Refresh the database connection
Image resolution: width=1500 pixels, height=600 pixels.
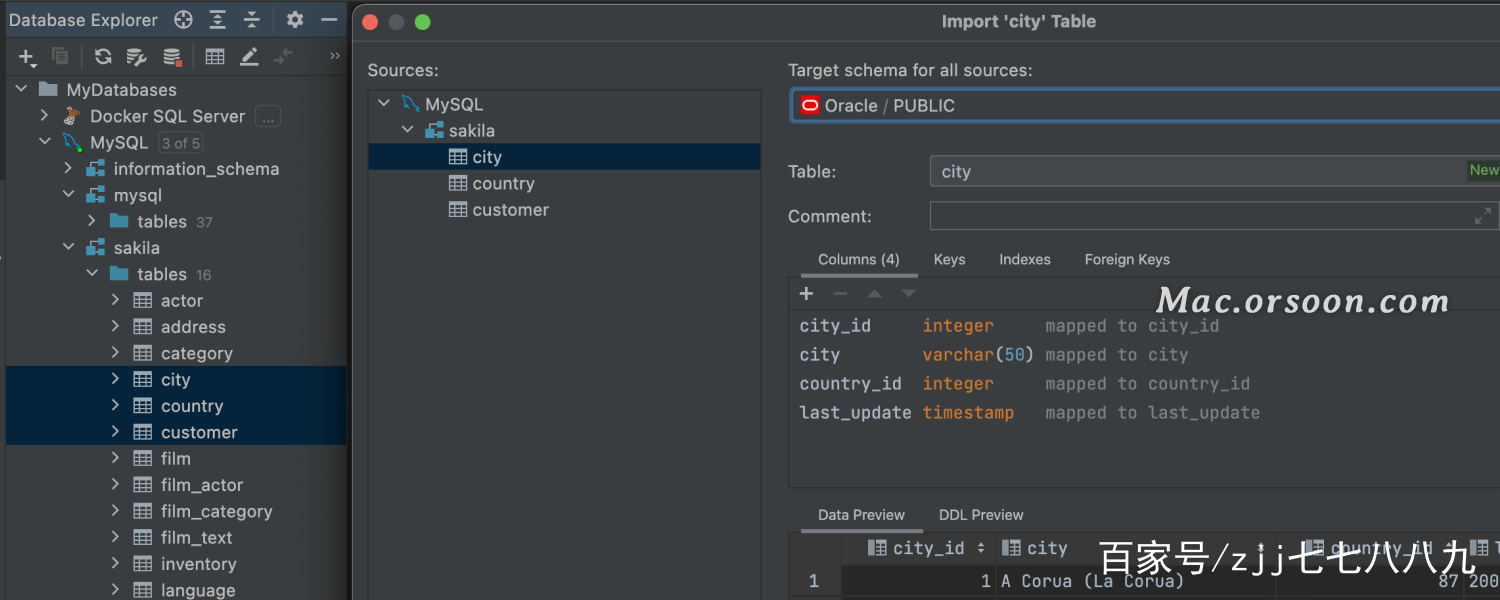pos(103,56)
